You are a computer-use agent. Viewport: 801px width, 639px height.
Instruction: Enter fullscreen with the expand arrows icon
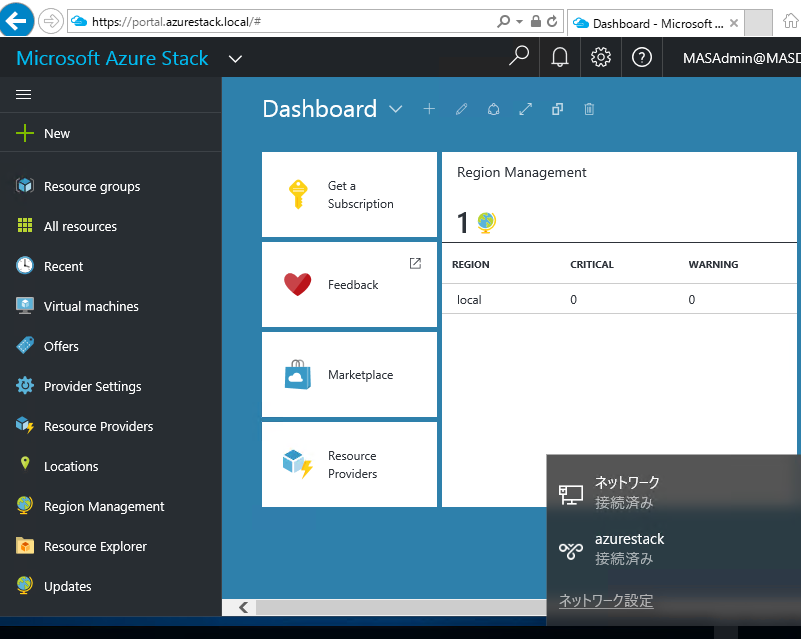point(526,109)
